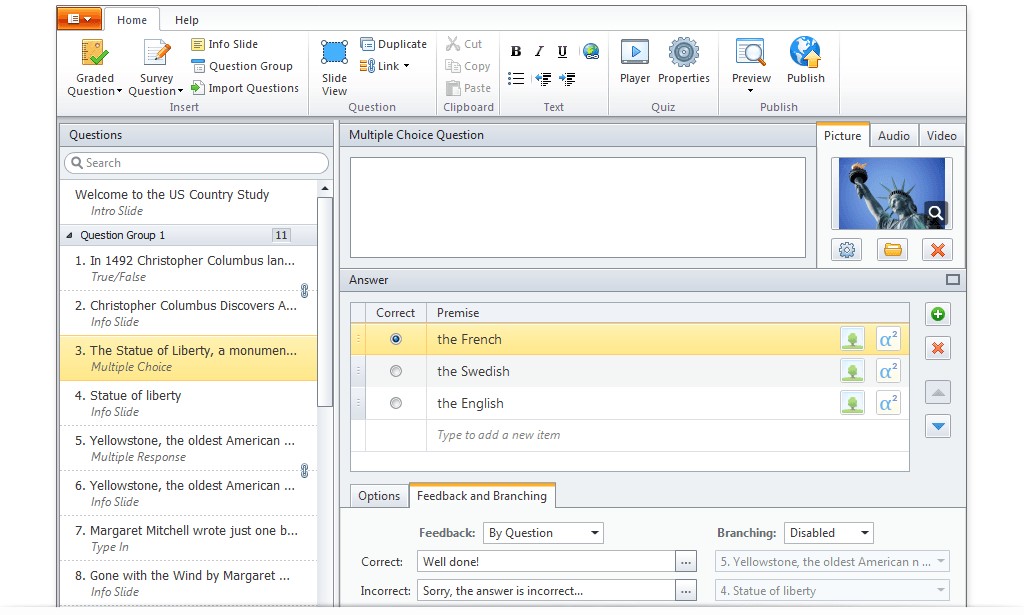Viewport: 1024px width, 615px height.
Task: Open the Options tab
Action: [x=379, y=495]
